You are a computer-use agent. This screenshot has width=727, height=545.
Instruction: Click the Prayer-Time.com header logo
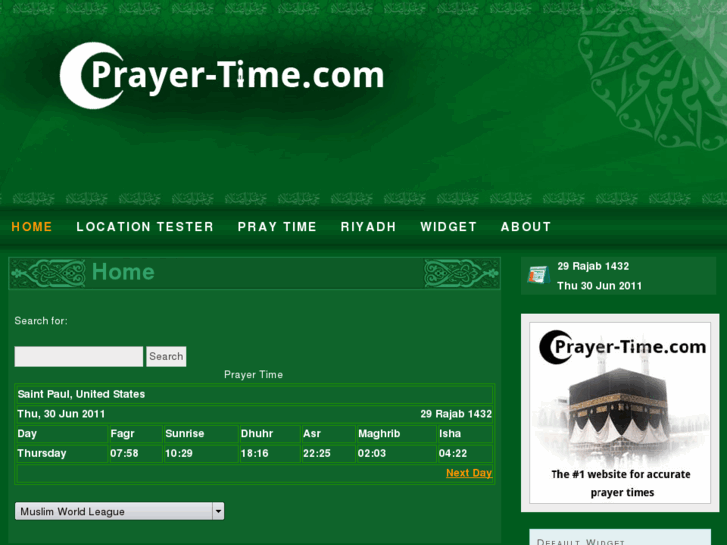[222, 76]
